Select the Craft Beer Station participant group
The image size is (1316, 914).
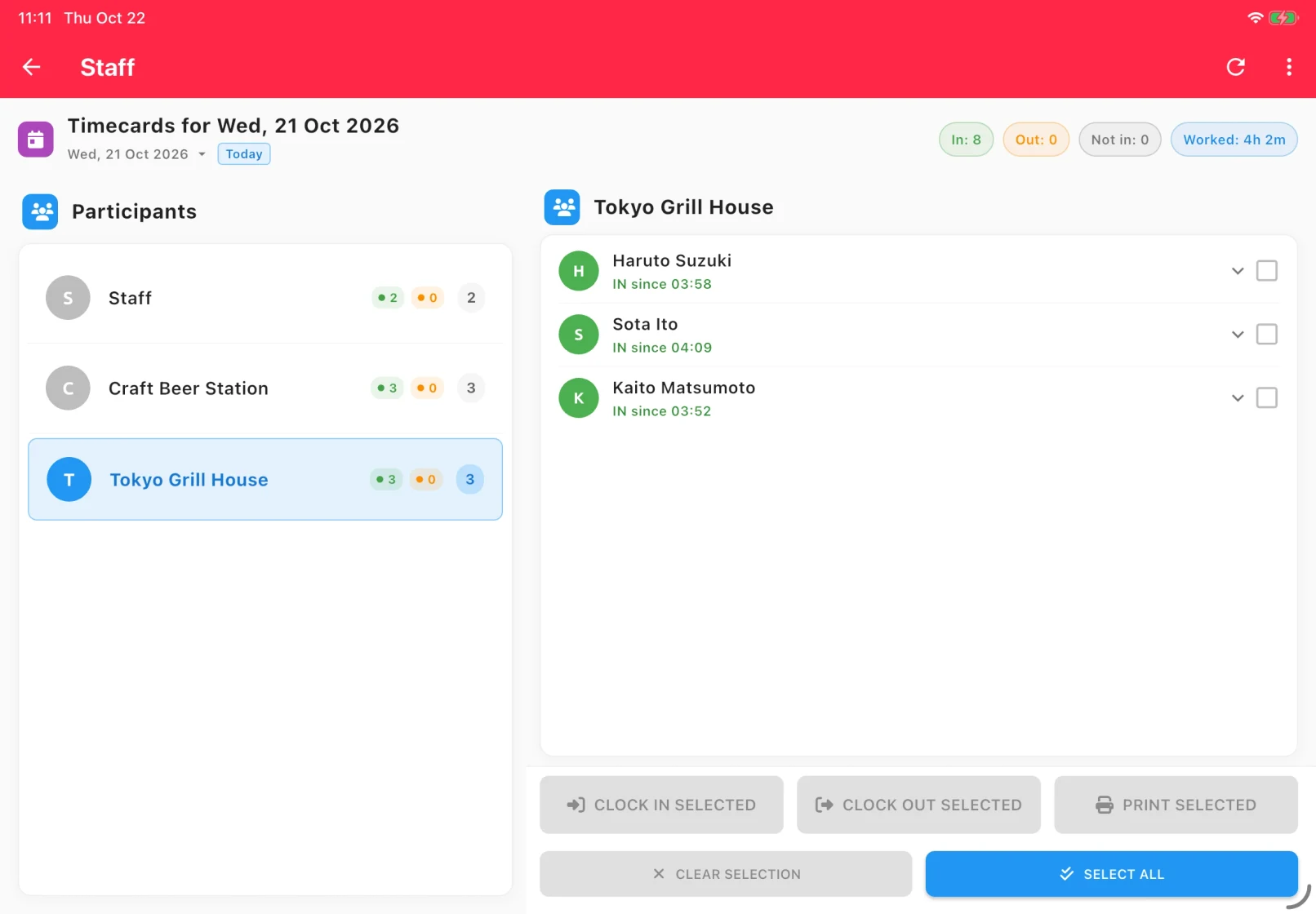(265, 388)
